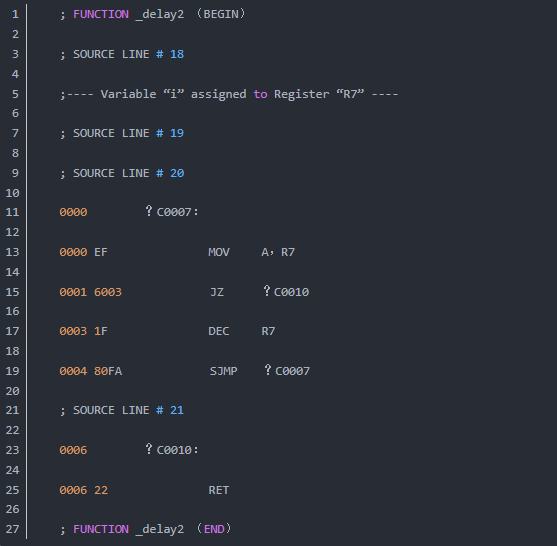The height and width of the screenshot is (546, 557).
Task: Click the opcode bytes 6003
Action: tap(108, 292)
